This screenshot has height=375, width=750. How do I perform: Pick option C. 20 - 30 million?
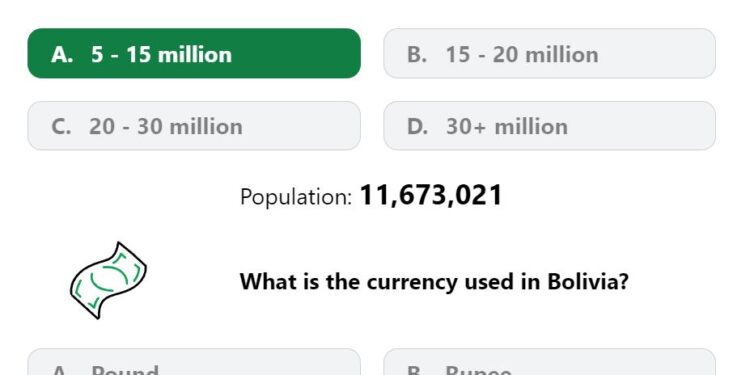coord(194,126)
